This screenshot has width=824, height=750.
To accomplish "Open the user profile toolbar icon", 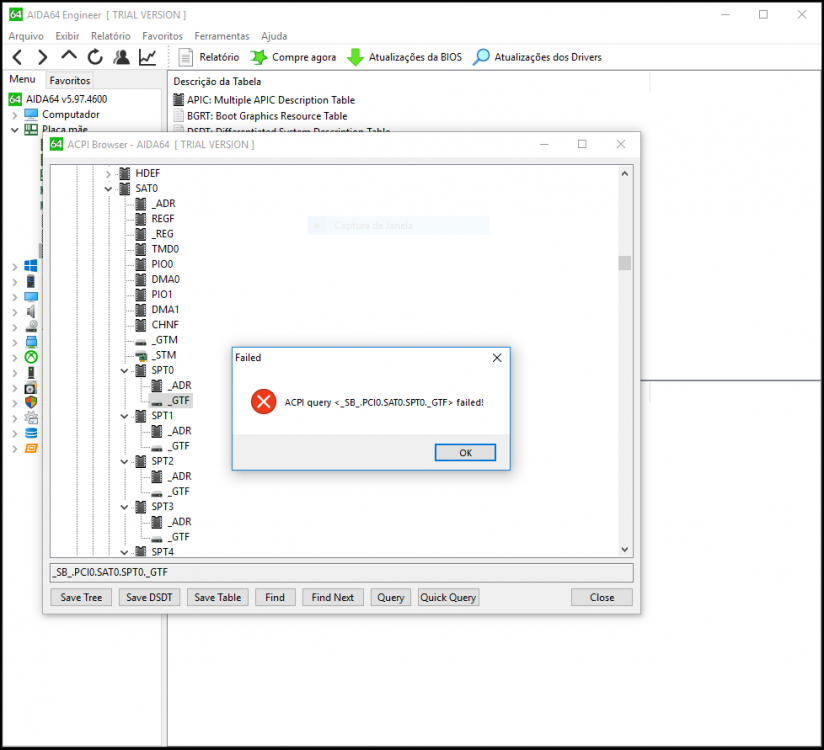I will point(121,57).
